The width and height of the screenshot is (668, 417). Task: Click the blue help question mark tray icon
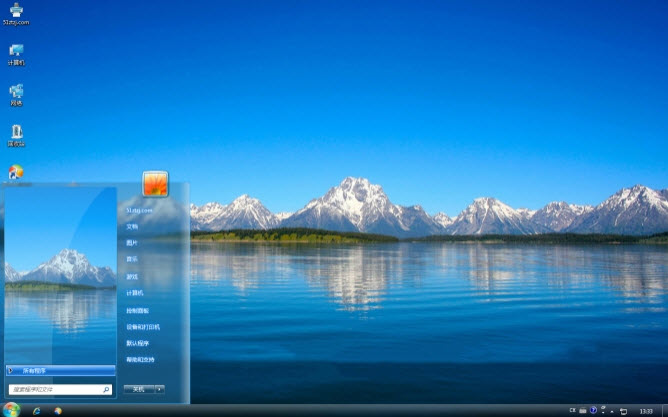click(593, 410)
